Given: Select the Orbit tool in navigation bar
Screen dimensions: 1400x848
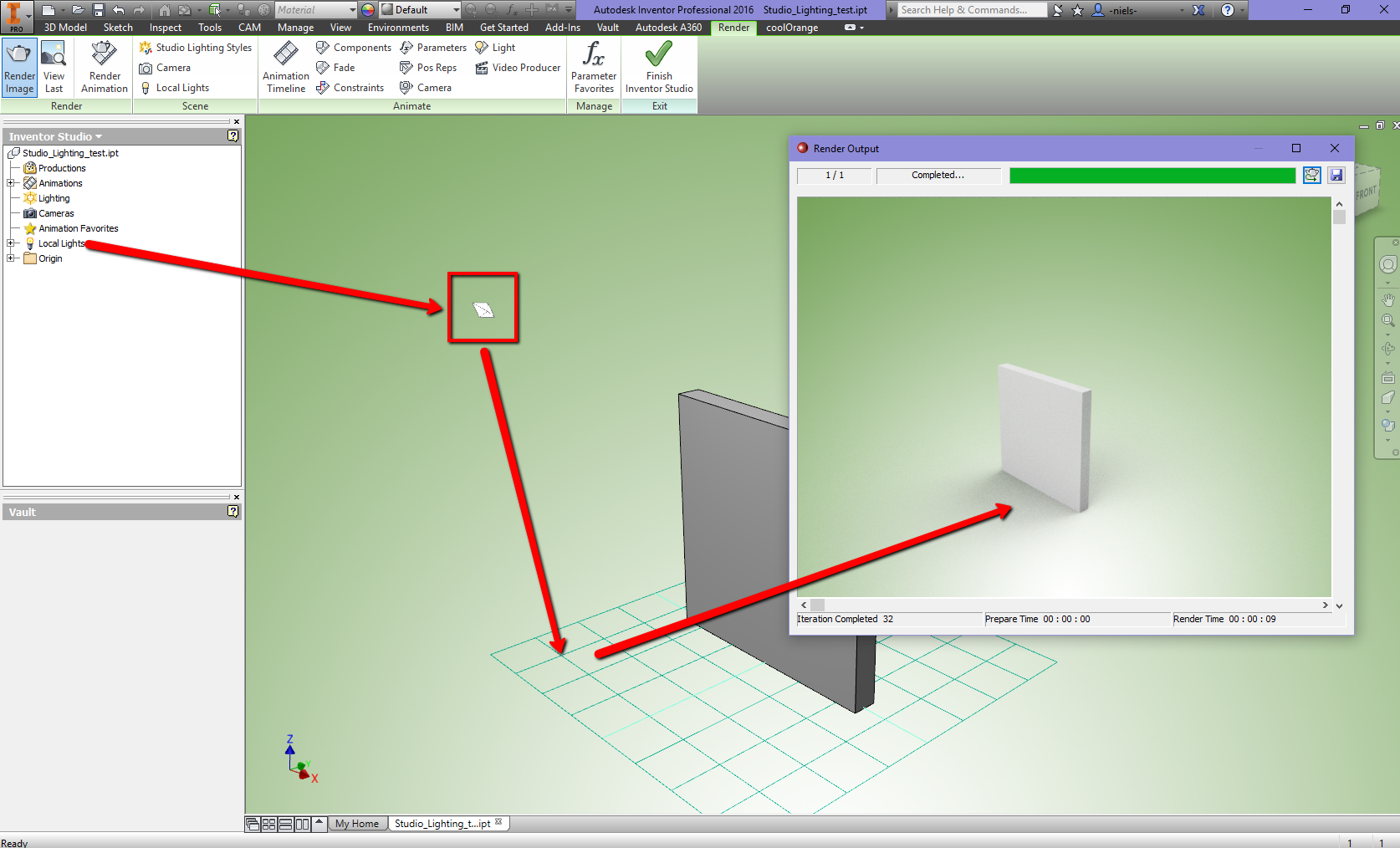Looking at the screenshot, I should pos(1388,349).
